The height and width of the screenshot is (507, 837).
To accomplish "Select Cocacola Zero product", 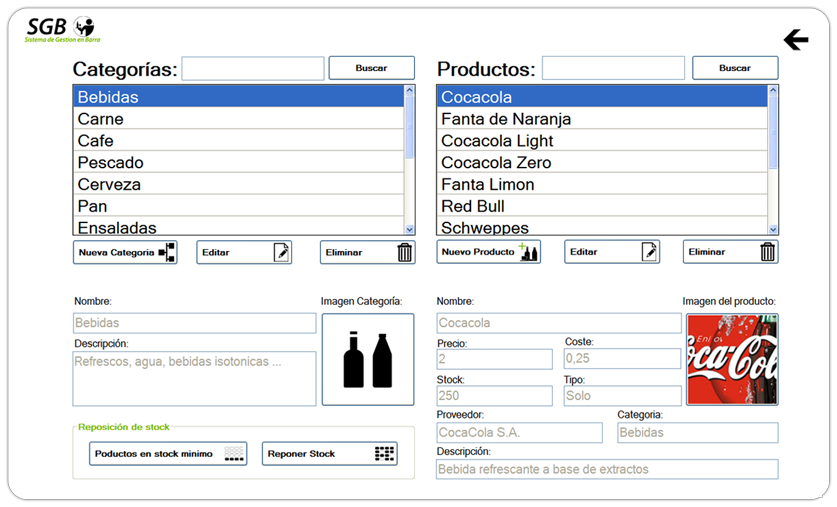I will coord(602,162).
